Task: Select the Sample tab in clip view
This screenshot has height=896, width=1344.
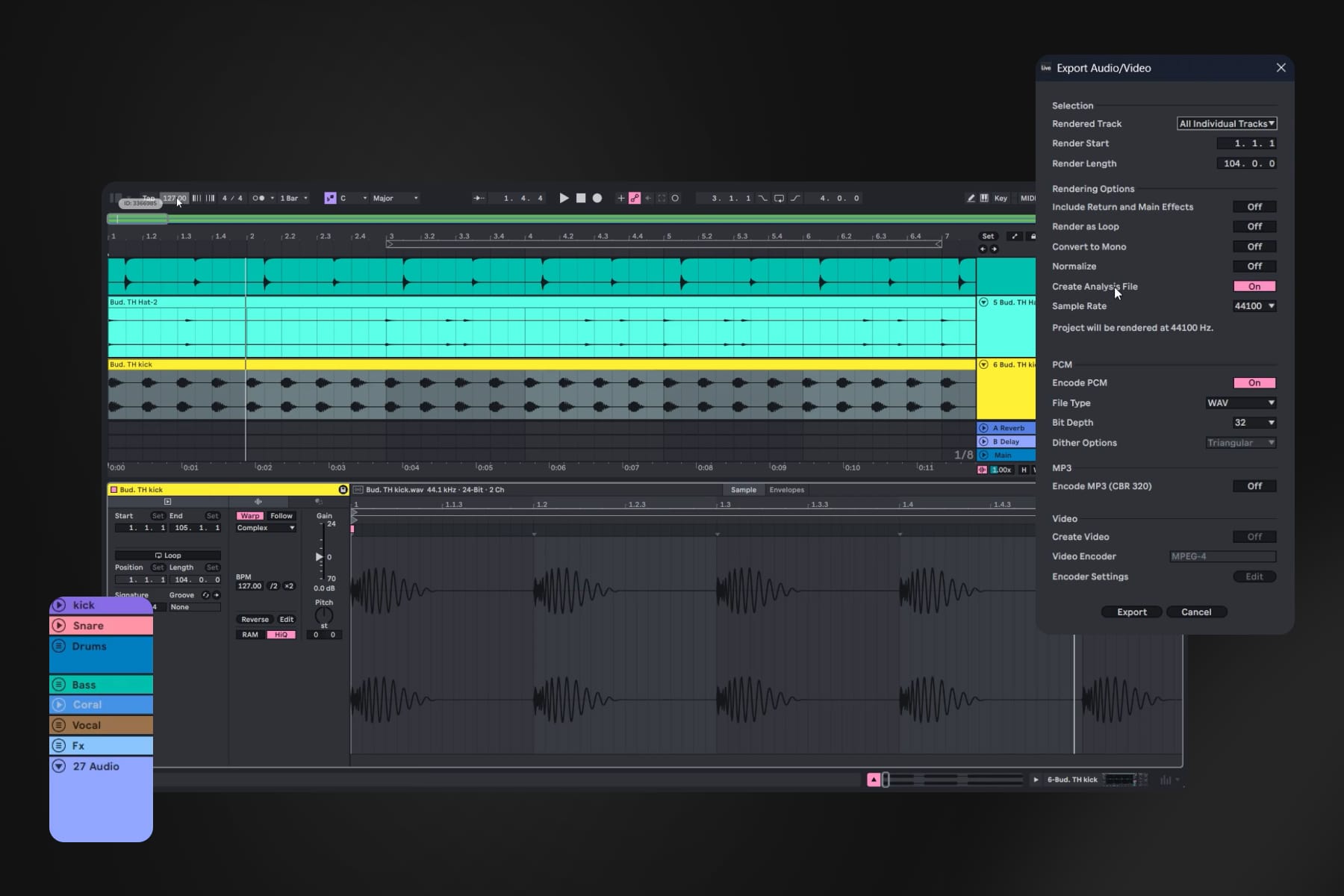Action: click(743, 490)
